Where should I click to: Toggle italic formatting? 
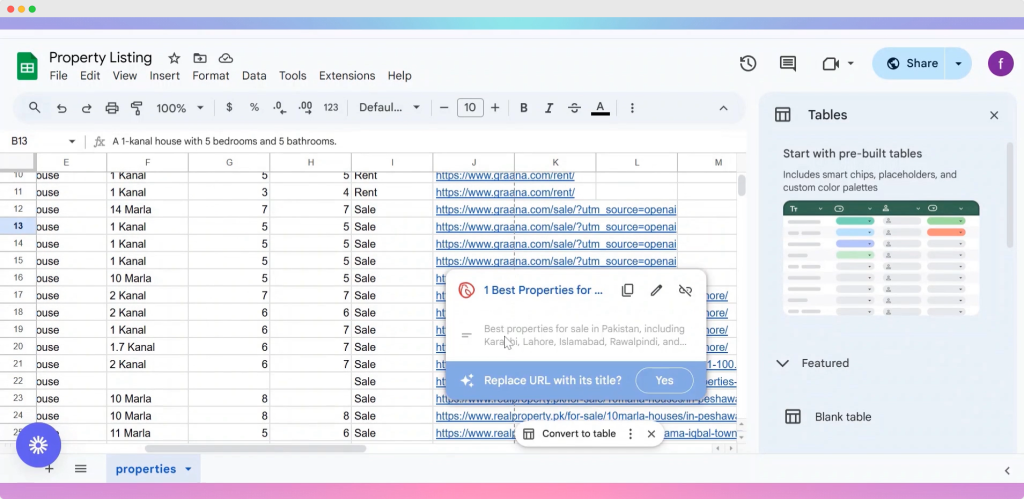click(549, 108)
